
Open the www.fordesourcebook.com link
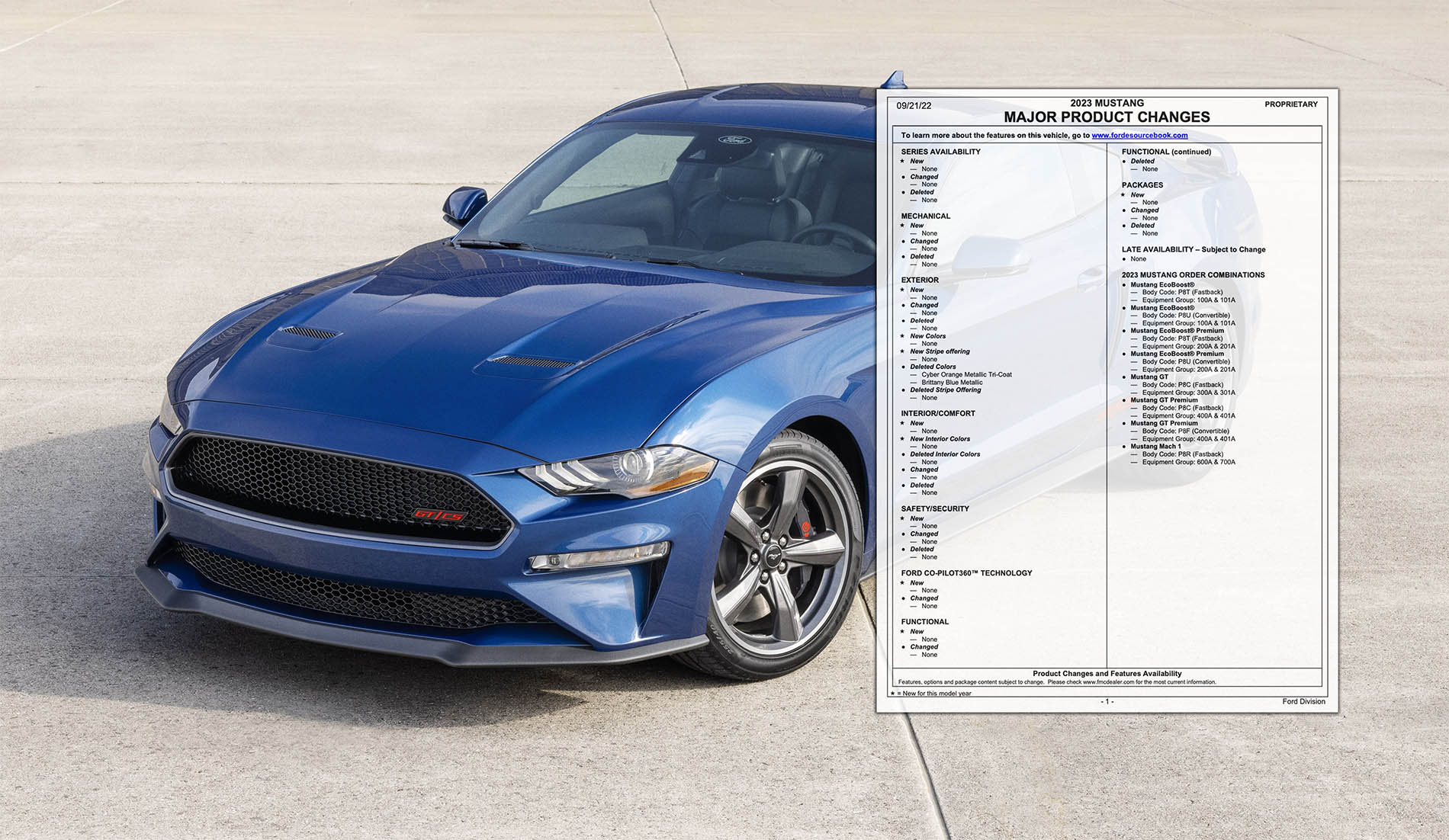pyautogui.click(x=1139, y=136)
